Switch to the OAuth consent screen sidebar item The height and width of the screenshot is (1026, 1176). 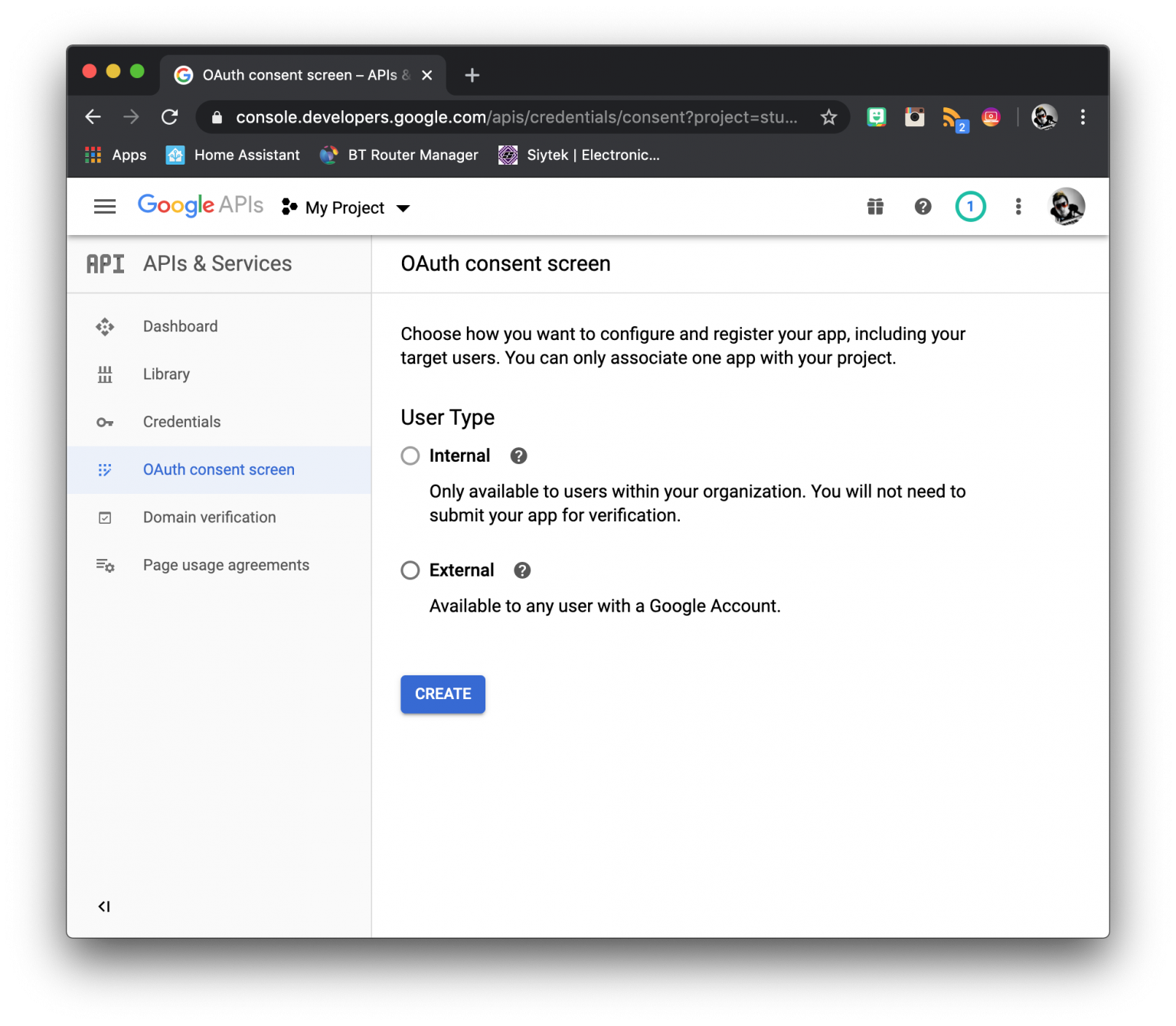click(x=218, y=469)
